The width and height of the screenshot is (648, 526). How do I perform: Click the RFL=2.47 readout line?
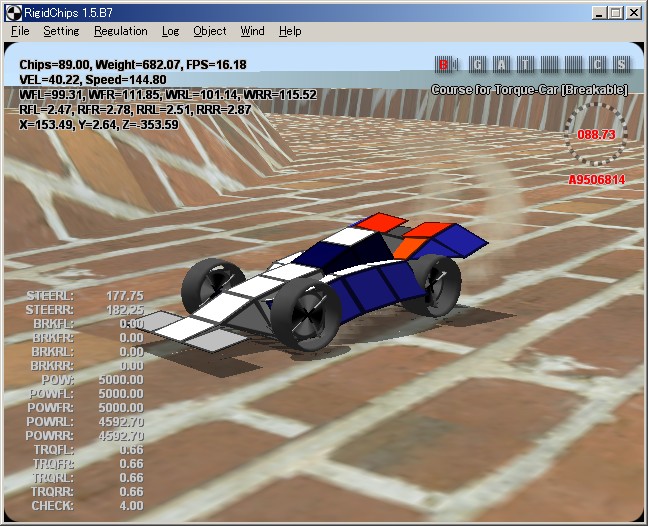tap(135, 109)
